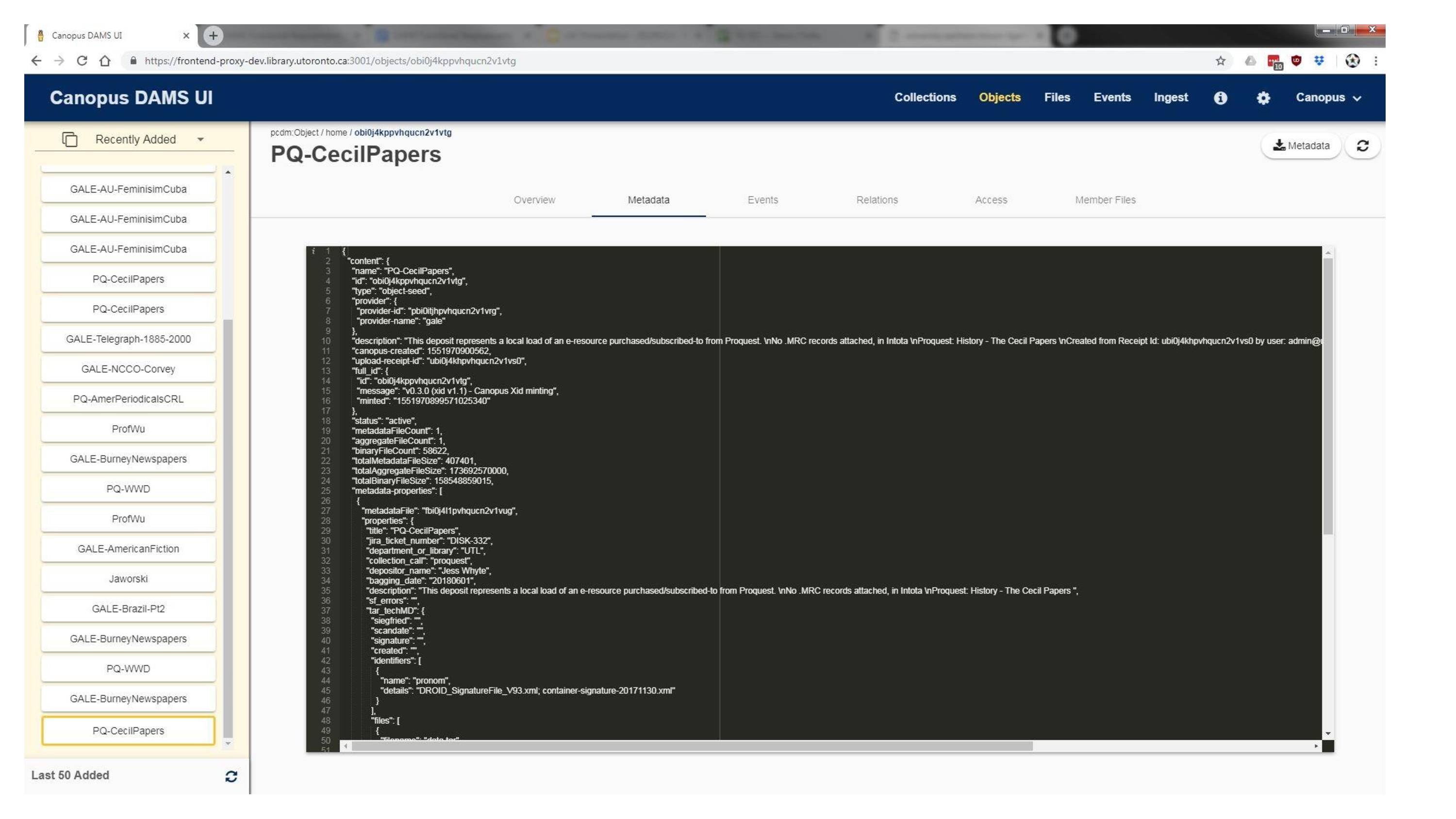Expand the Canopus user dropdown
Viewport: 1456px width, 819px height.
click(1328, 98)
